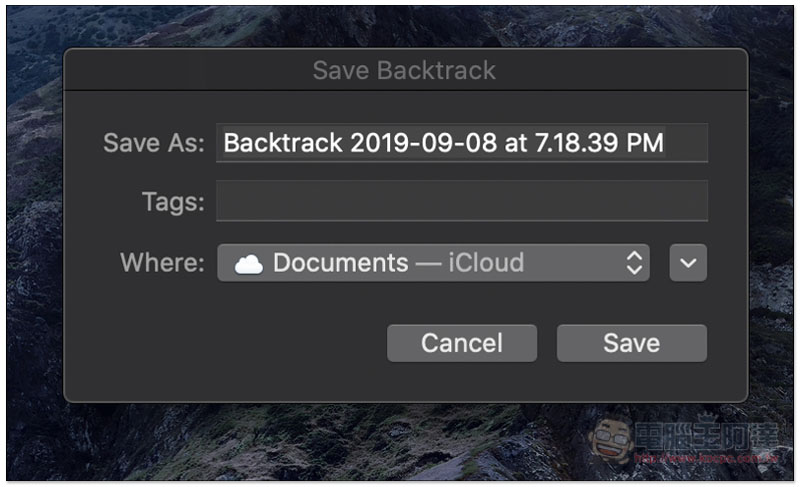Click the mountain desktop wallpaper above the dialog
This screenshot has height=487, width=800.
(403, 27)
